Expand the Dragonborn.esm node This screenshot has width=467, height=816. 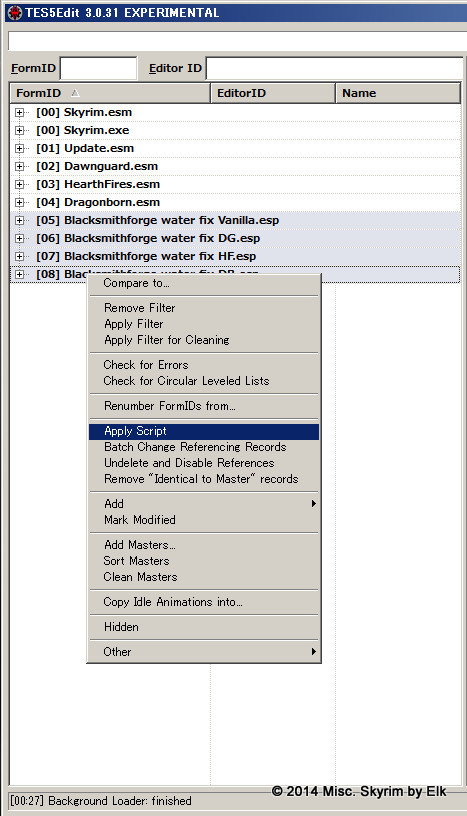(x=19, y=202)
